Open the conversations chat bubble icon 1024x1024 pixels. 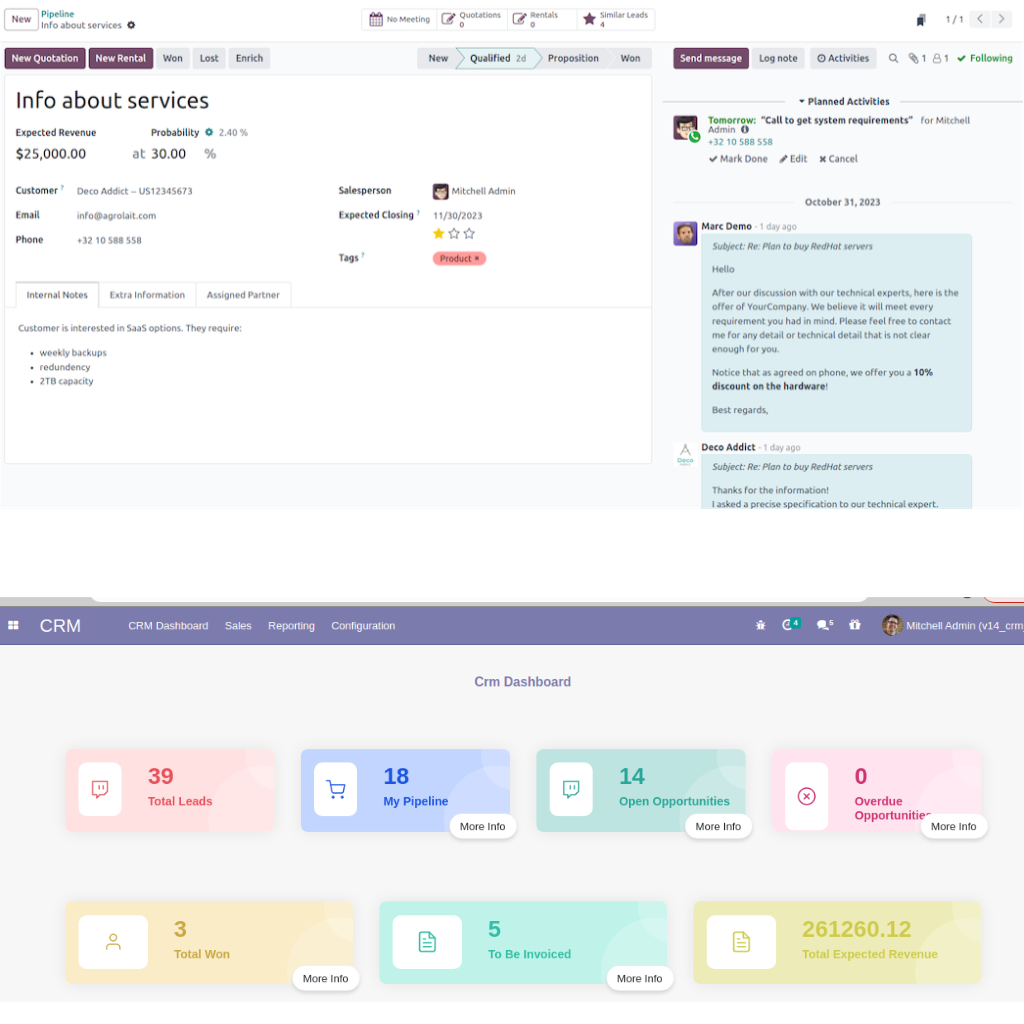coord(824,626)
